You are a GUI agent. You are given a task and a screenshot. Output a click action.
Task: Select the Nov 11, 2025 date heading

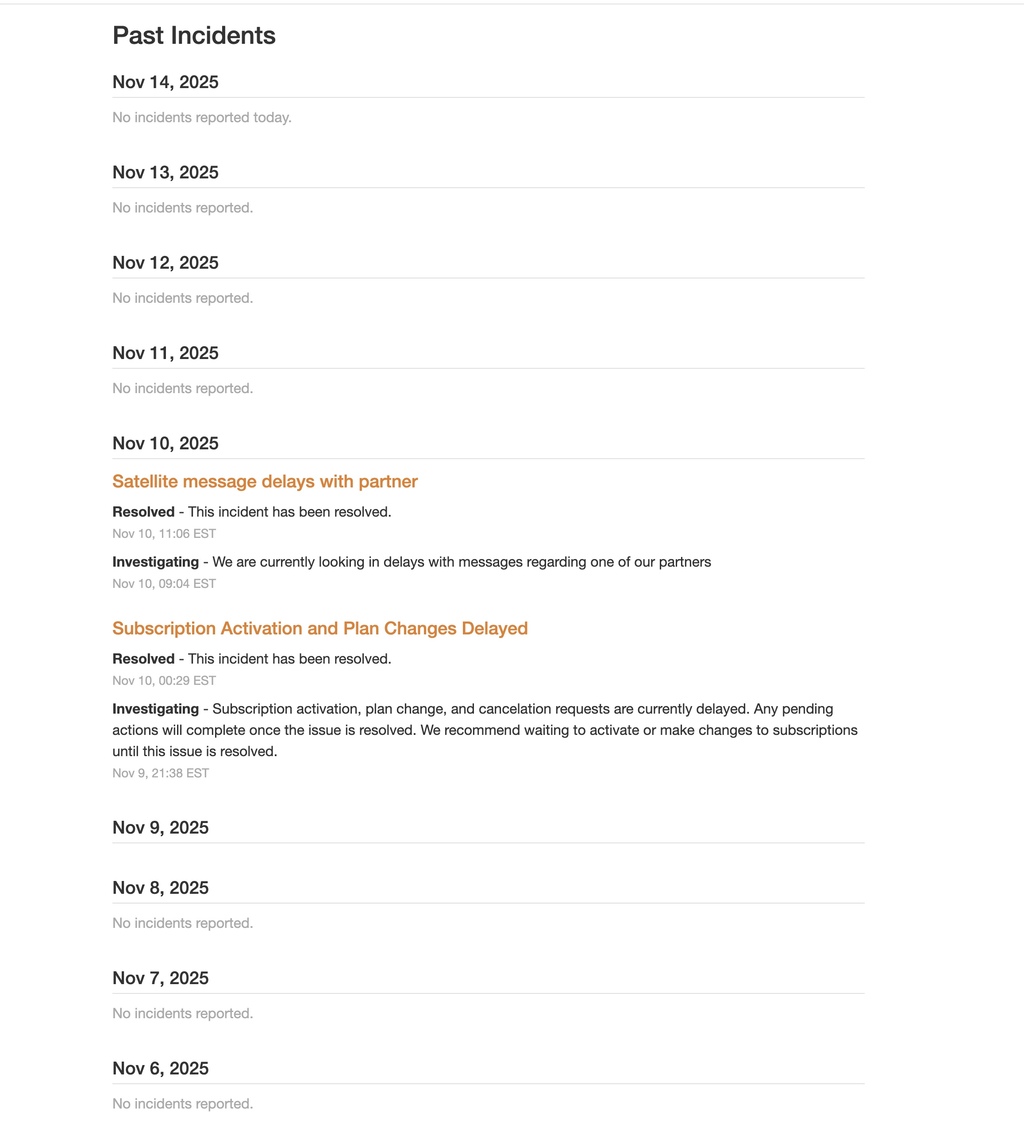pyautogui.click(x=165, y=353)
